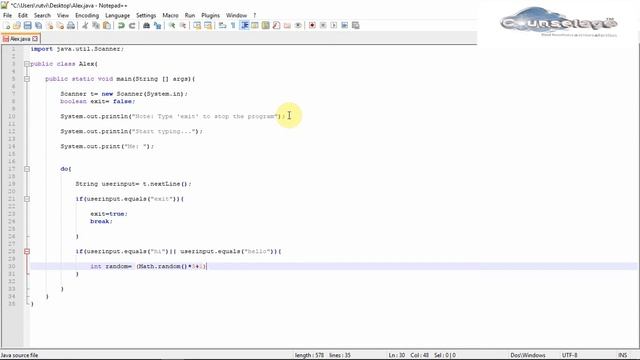The height and width of the screenshot is (360, 640).
Task: Toggle synchronized horizontal scrolling
Action: click(x=208, y=25)
